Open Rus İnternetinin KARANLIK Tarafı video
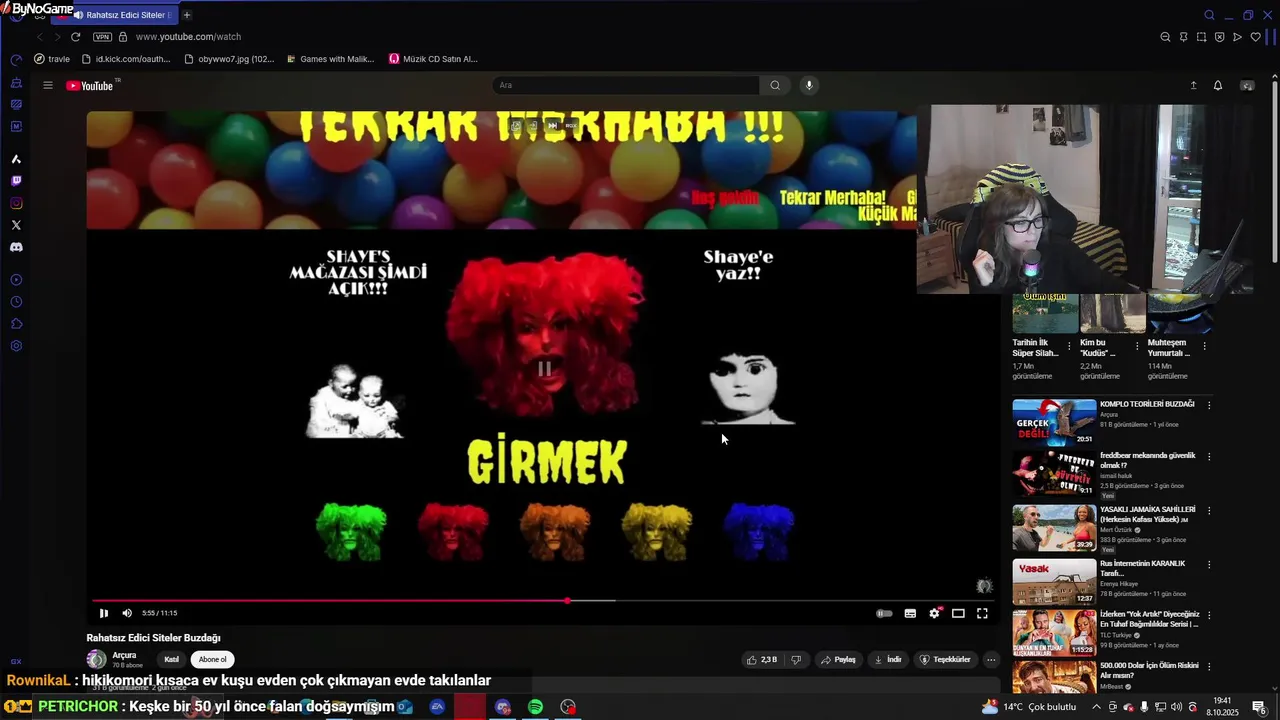Image resolution: width=1280 pixels, height=720 pixels. tap(1054, 581)
